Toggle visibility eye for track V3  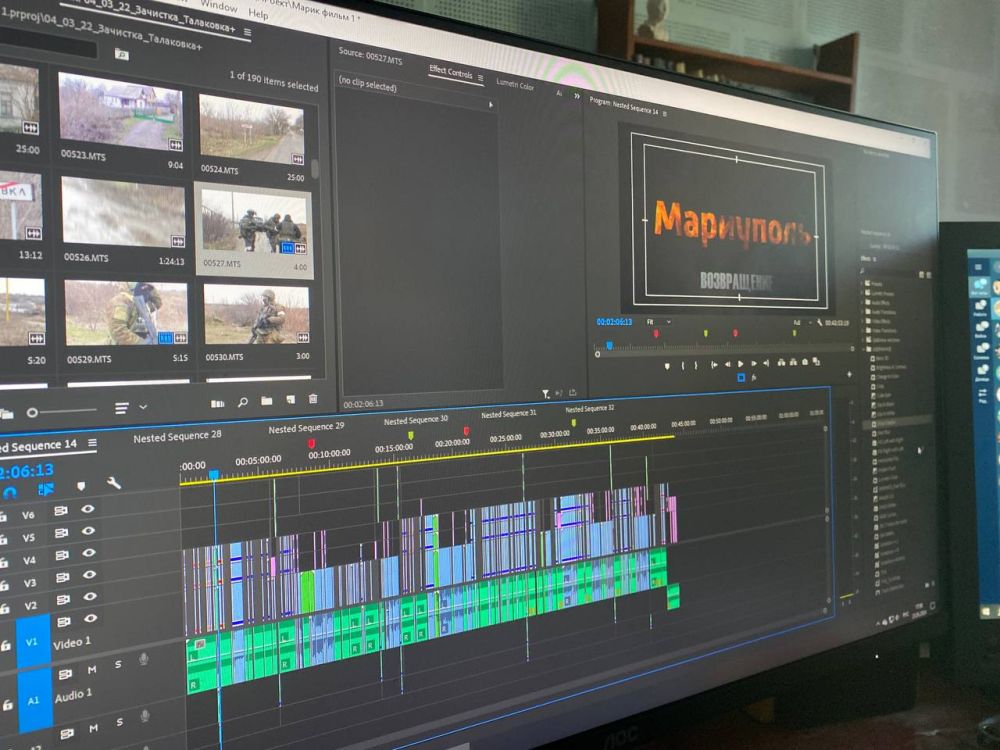click(88, 576)
